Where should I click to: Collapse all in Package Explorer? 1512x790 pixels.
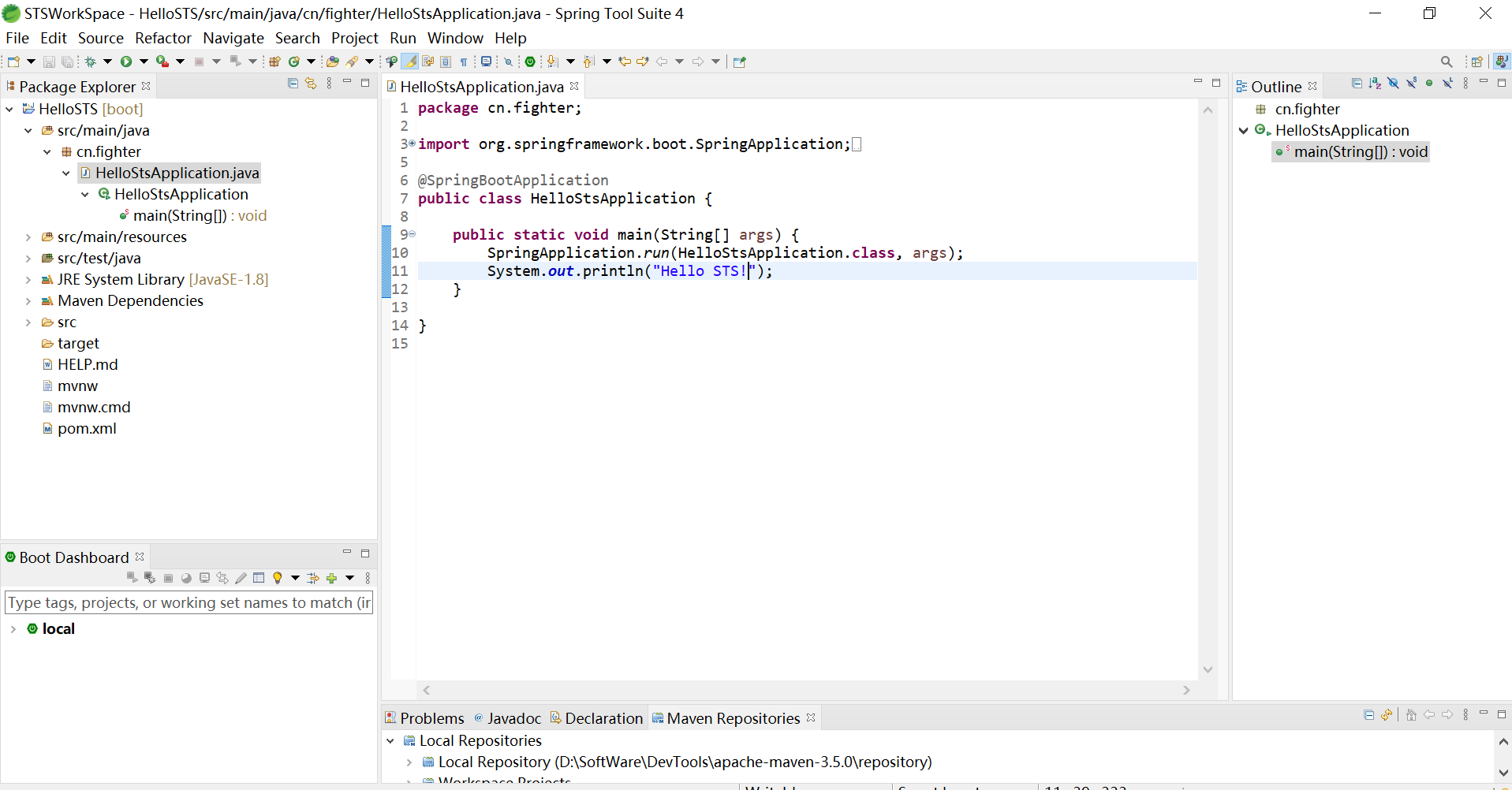pyautogui.click(x=293, y=84)
